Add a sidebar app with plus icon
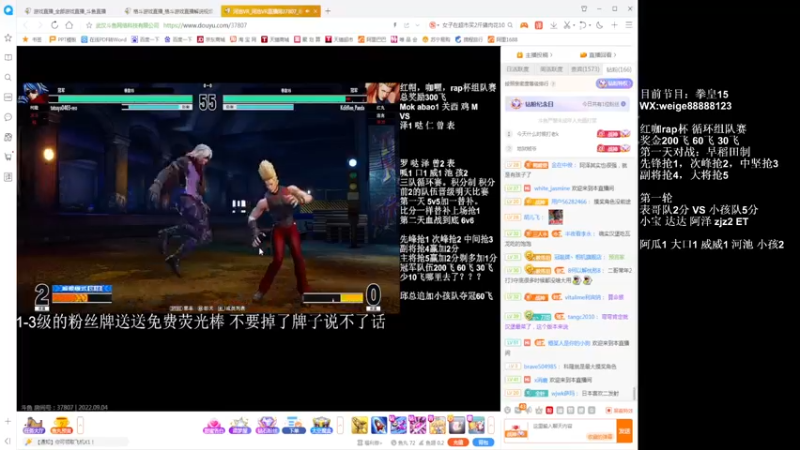The image size is (800, 450). click(x=8, y=421)
